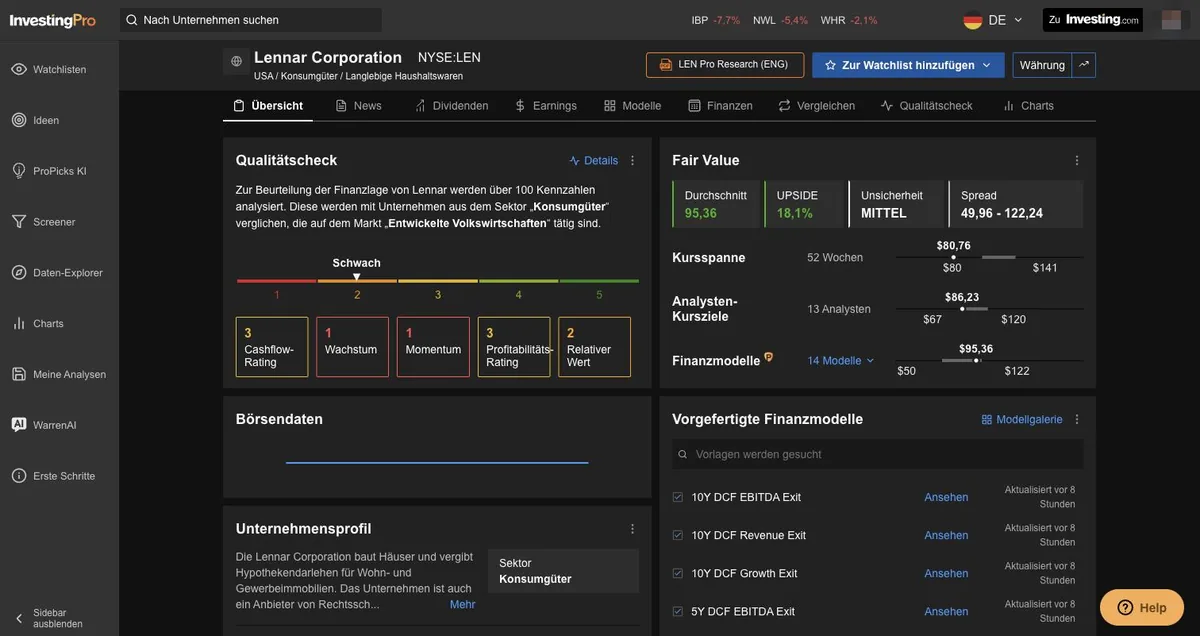Open three-dot menu next to Modellgalerie
The height and width of the screenshot is (636, 1200).
pos(1077,420)
